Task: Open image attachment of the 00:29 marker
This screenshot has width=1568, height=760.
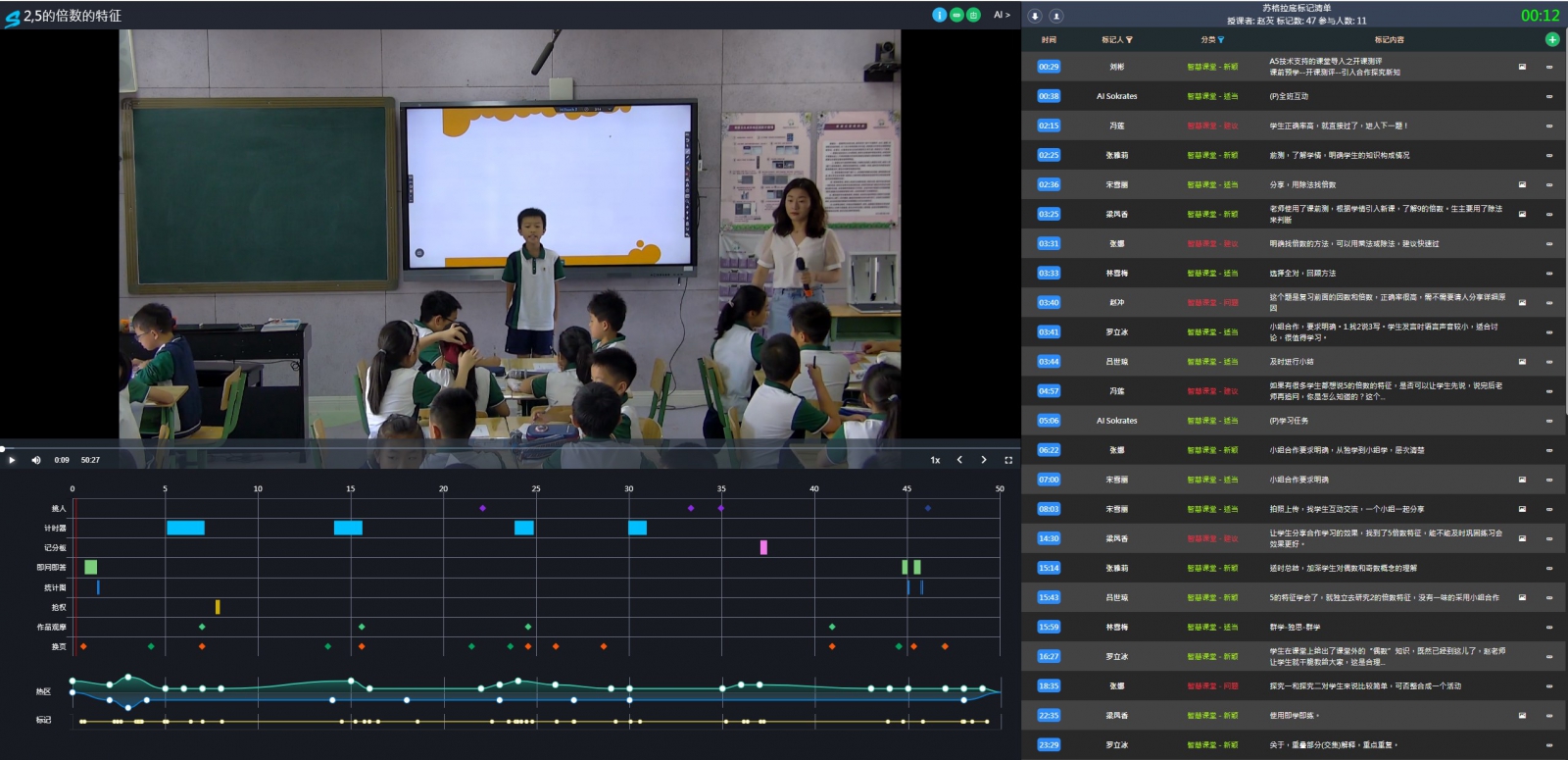Action: click(x=1522, y=67)
